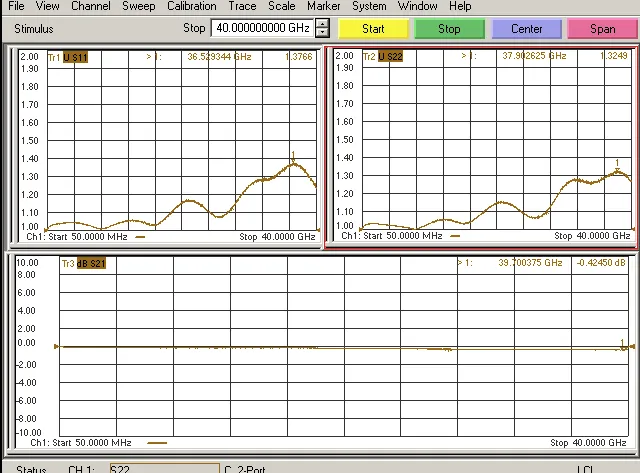Image resolution: width=640 pixels, height=473 pixels.
Task: Open the Sweep menu
Action: pos(138,6)
